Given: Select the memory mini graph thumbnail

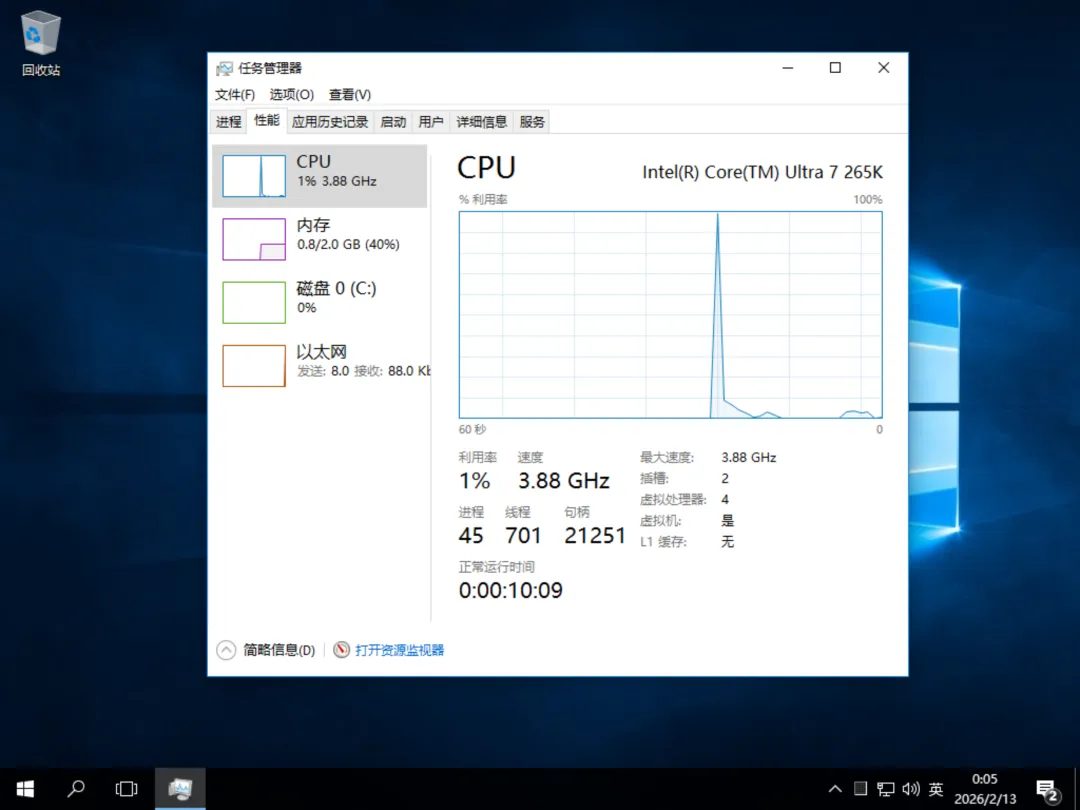Looking at the screenshot, I should (253, 239).
